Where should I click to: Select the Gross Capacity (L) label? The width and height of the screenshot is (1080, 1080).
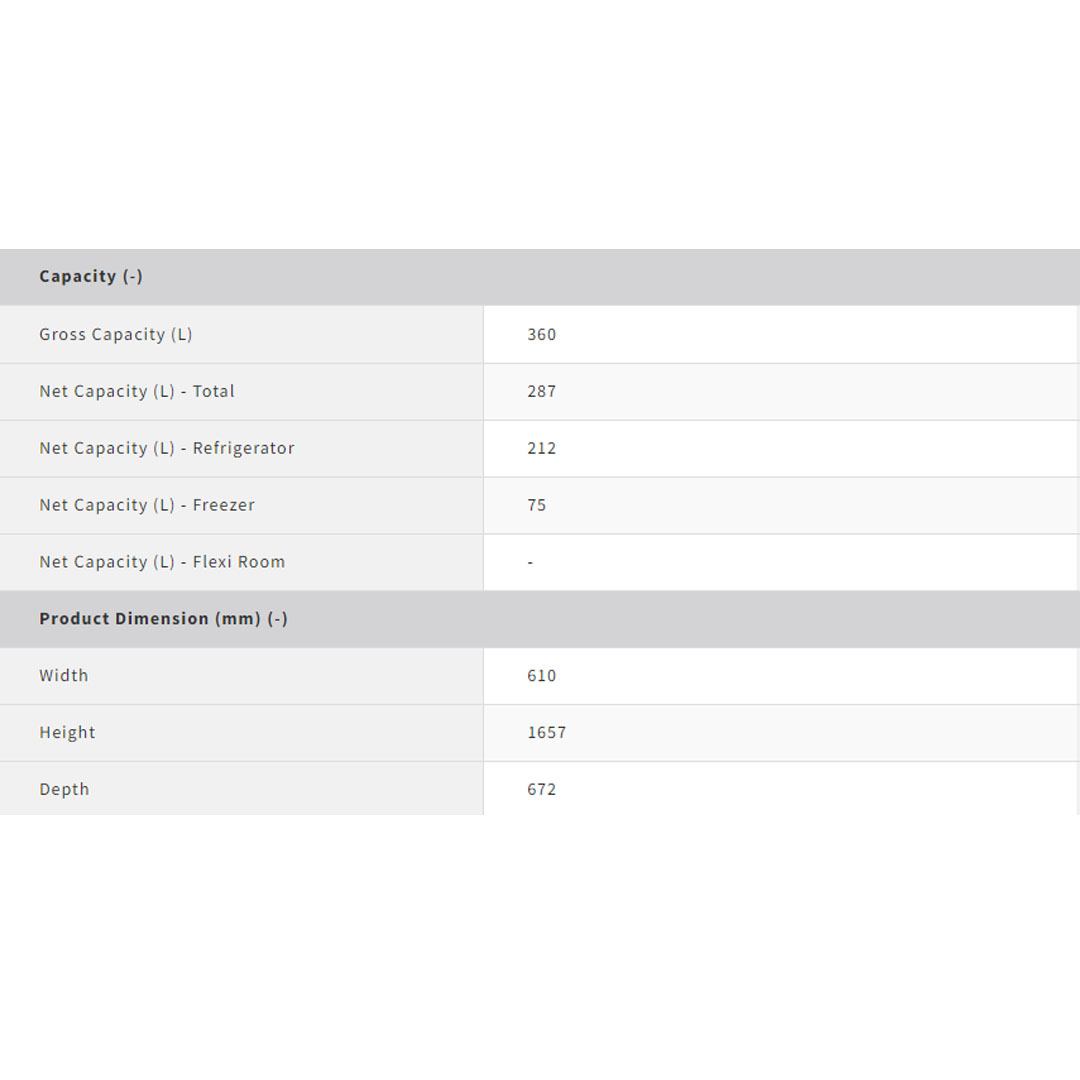tap(115, 335)
